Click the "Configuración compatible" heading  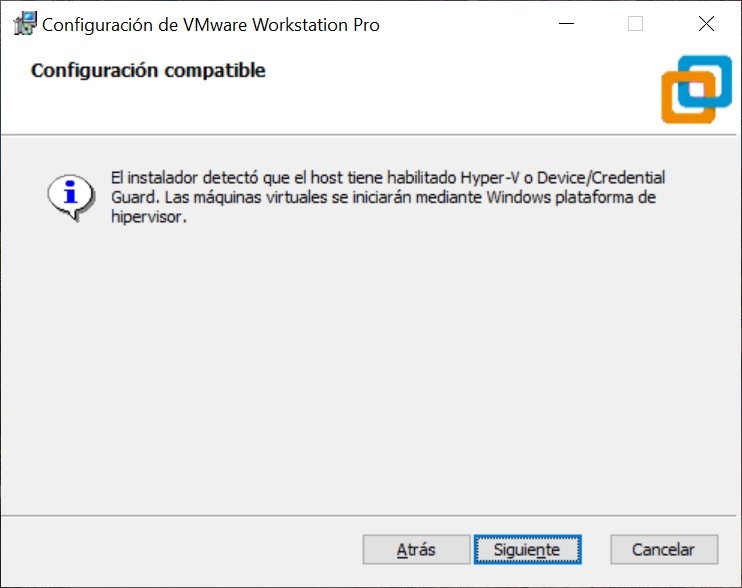[148, 71]
